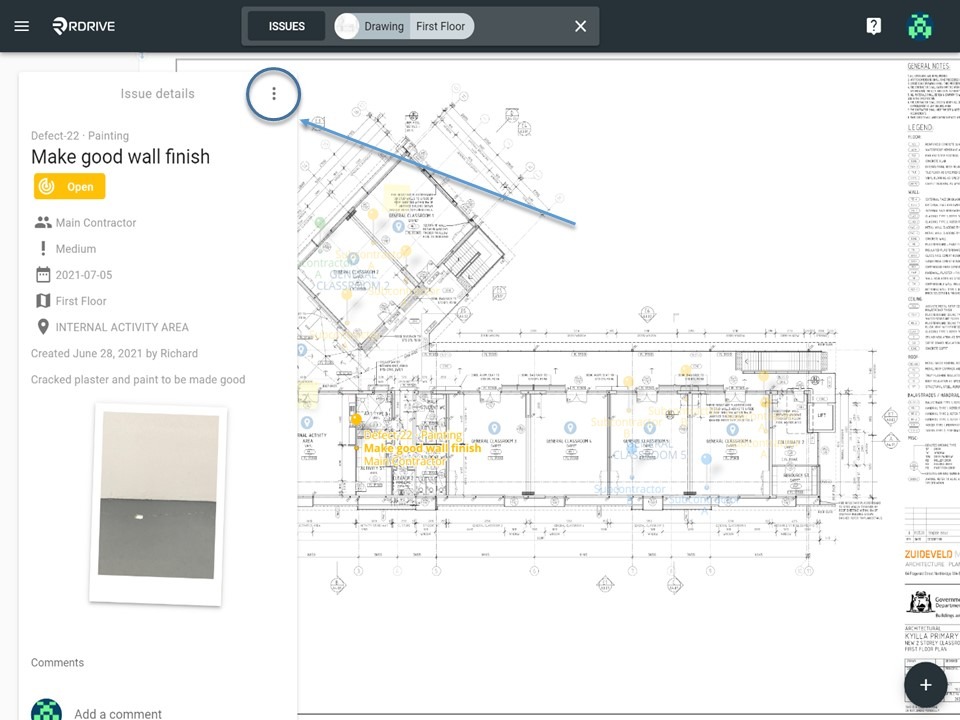Viewport: 960px width, 720px height.
Task: Change the Open status button
Action: [x=69, y=186]
